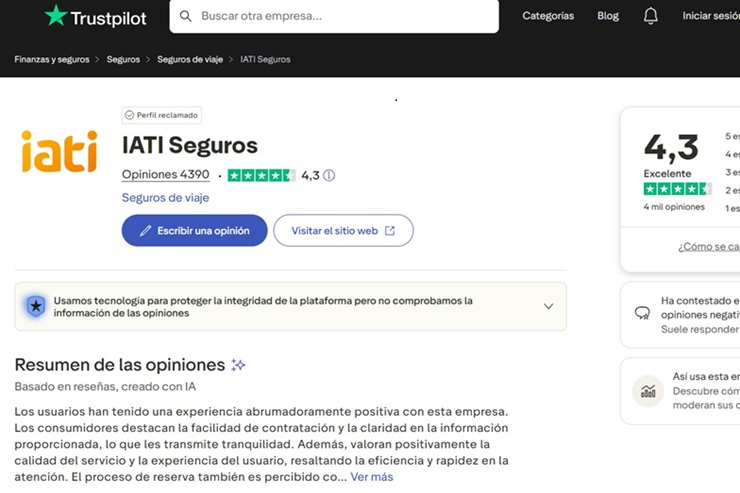The width and height of the screenshot is (740, 493).
Task: Open the ¿Cómo se calcula link
Action: coord(709,247)
